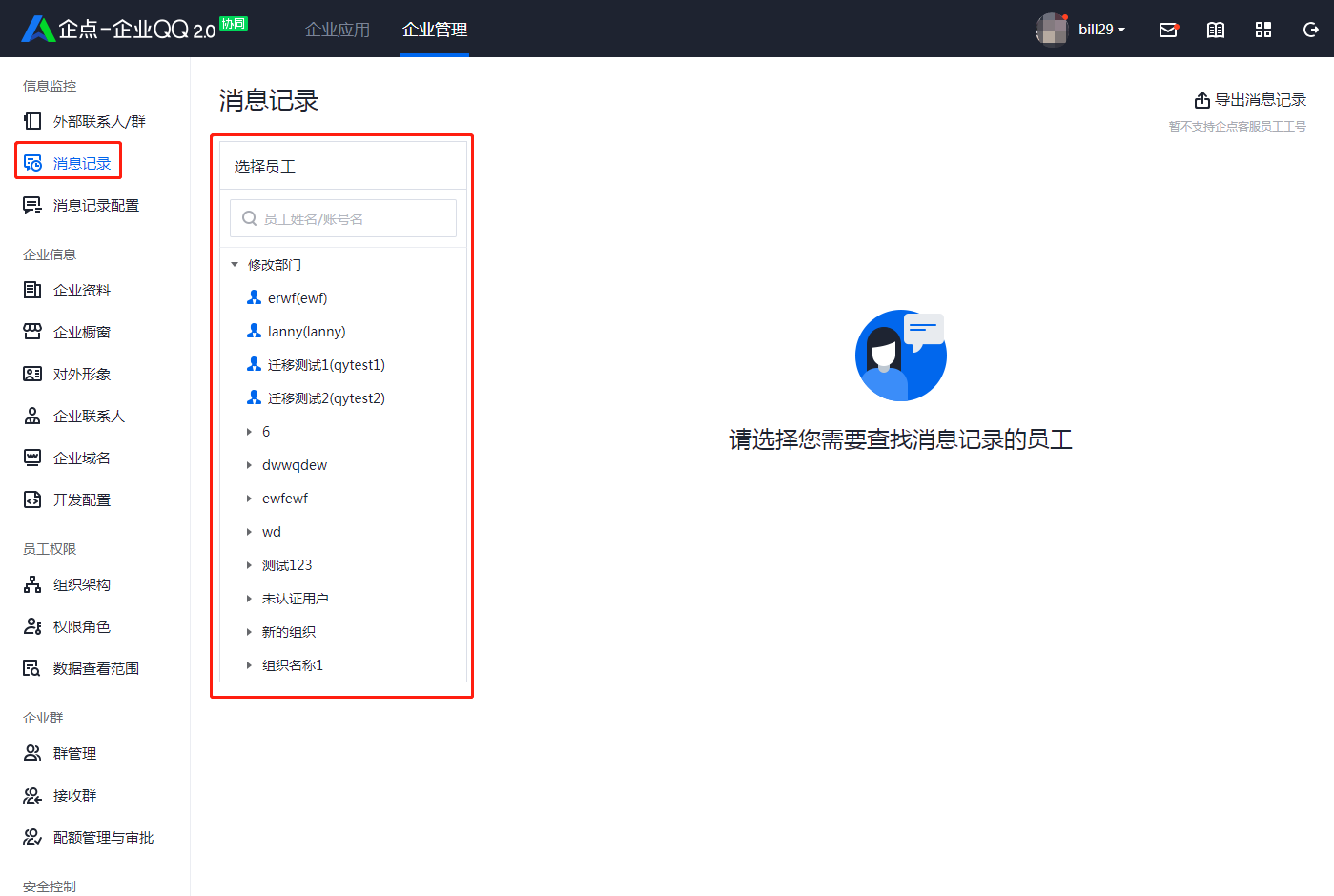Click the person icon next to lanny(lanny)
This screenshot has height=896, width=1334.
(x=254, y=331)
